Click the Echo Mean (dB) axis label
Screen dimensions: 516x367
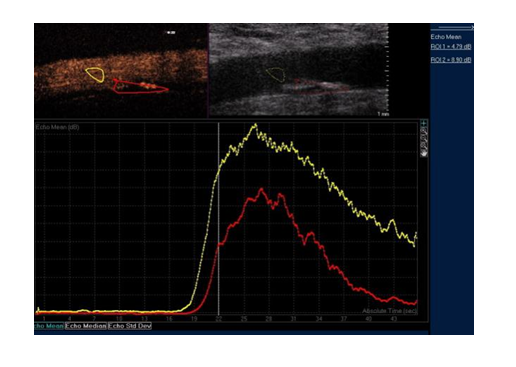(58, 127)
